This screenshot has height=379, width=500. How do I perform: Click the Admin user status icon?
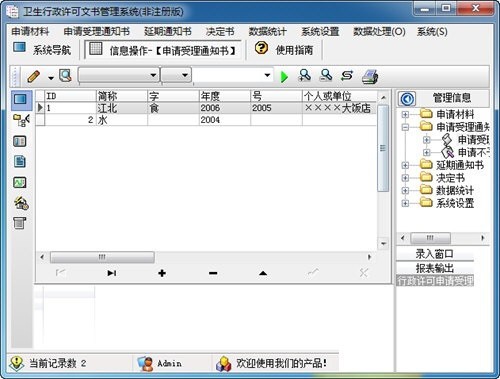(x=145, y=363)
